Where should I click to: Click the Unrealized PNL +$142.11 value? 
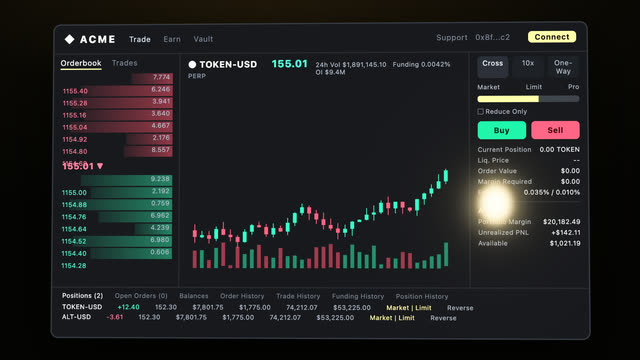tap(566, 233)
